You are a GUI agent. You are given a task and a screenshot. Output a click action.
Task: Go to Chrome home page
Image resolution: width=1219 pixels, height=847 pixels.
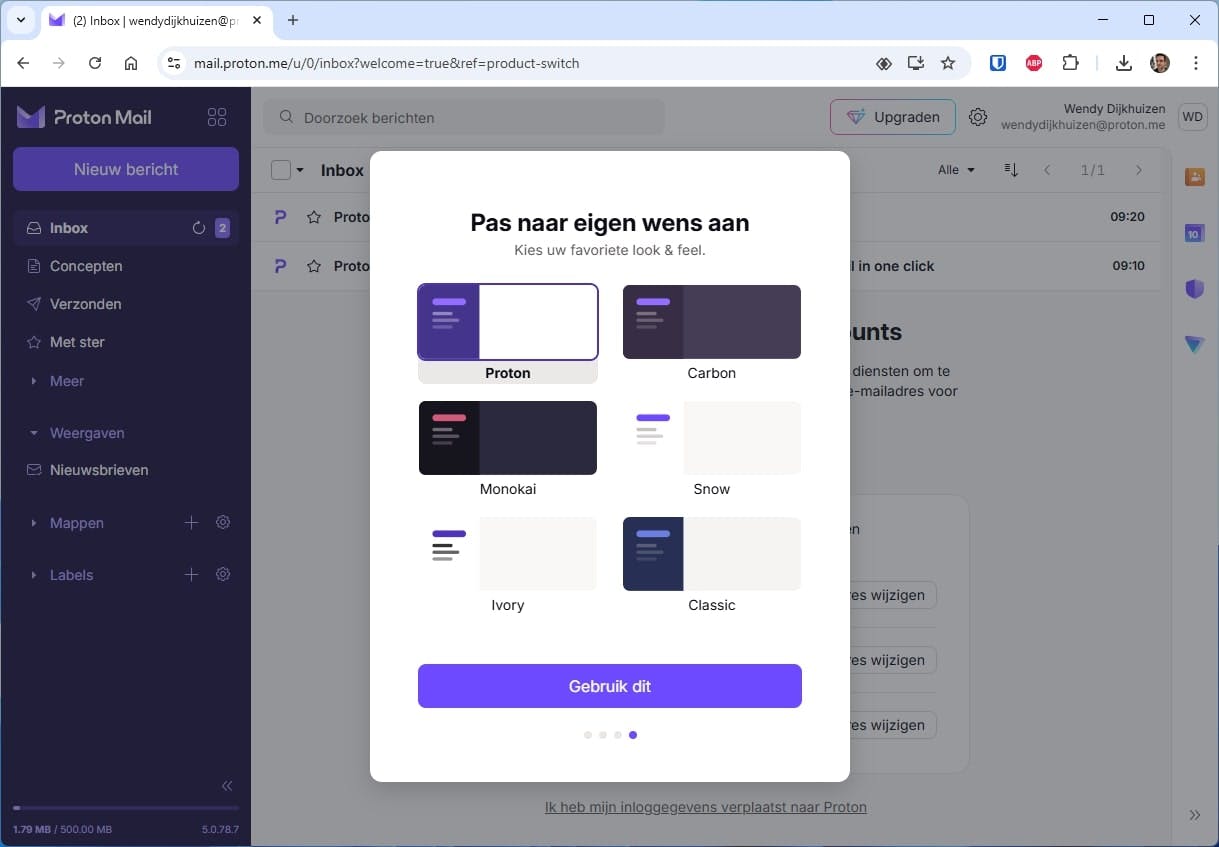coord(131,63)
